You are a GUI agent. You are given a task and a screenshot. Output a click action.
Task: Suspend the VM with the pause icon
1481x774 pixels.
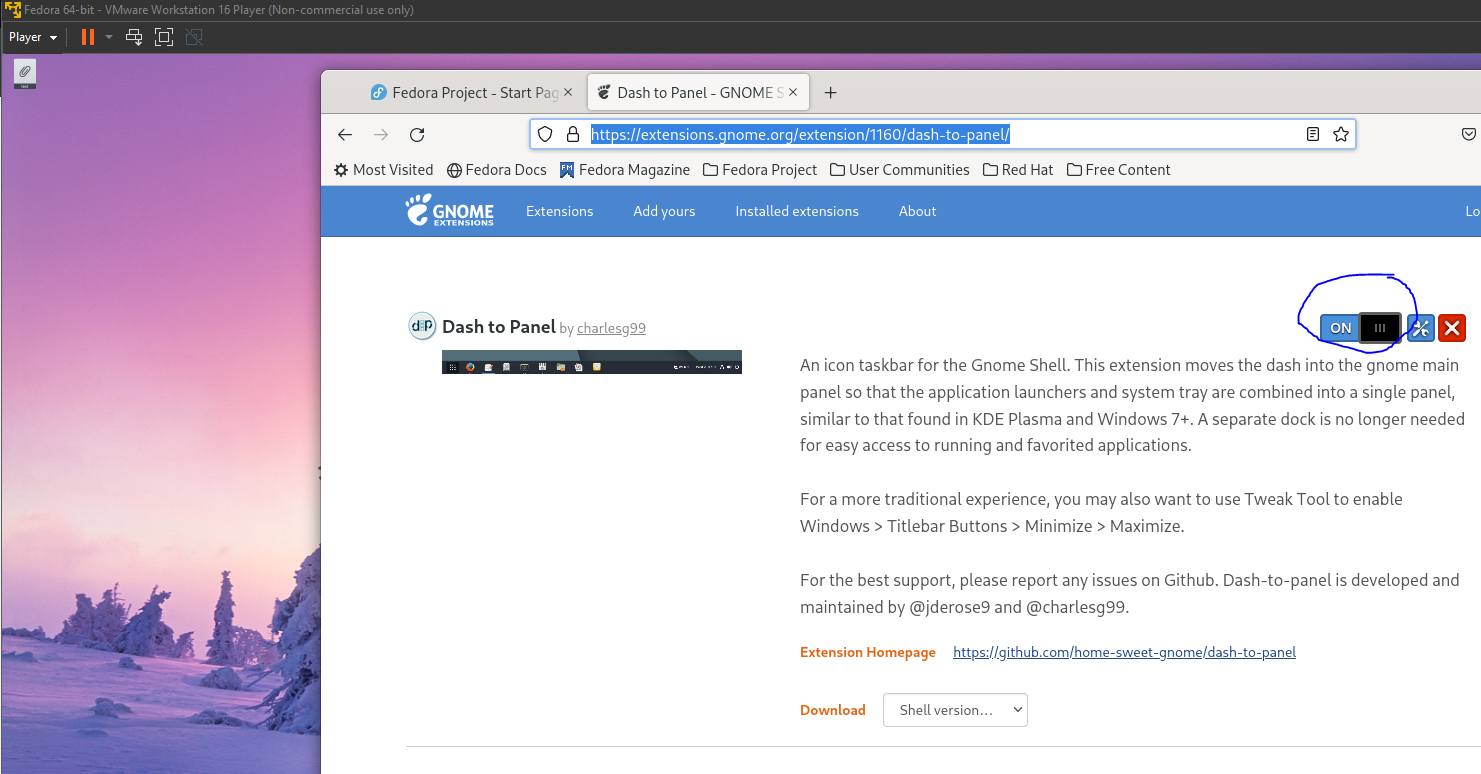(88, 37)
